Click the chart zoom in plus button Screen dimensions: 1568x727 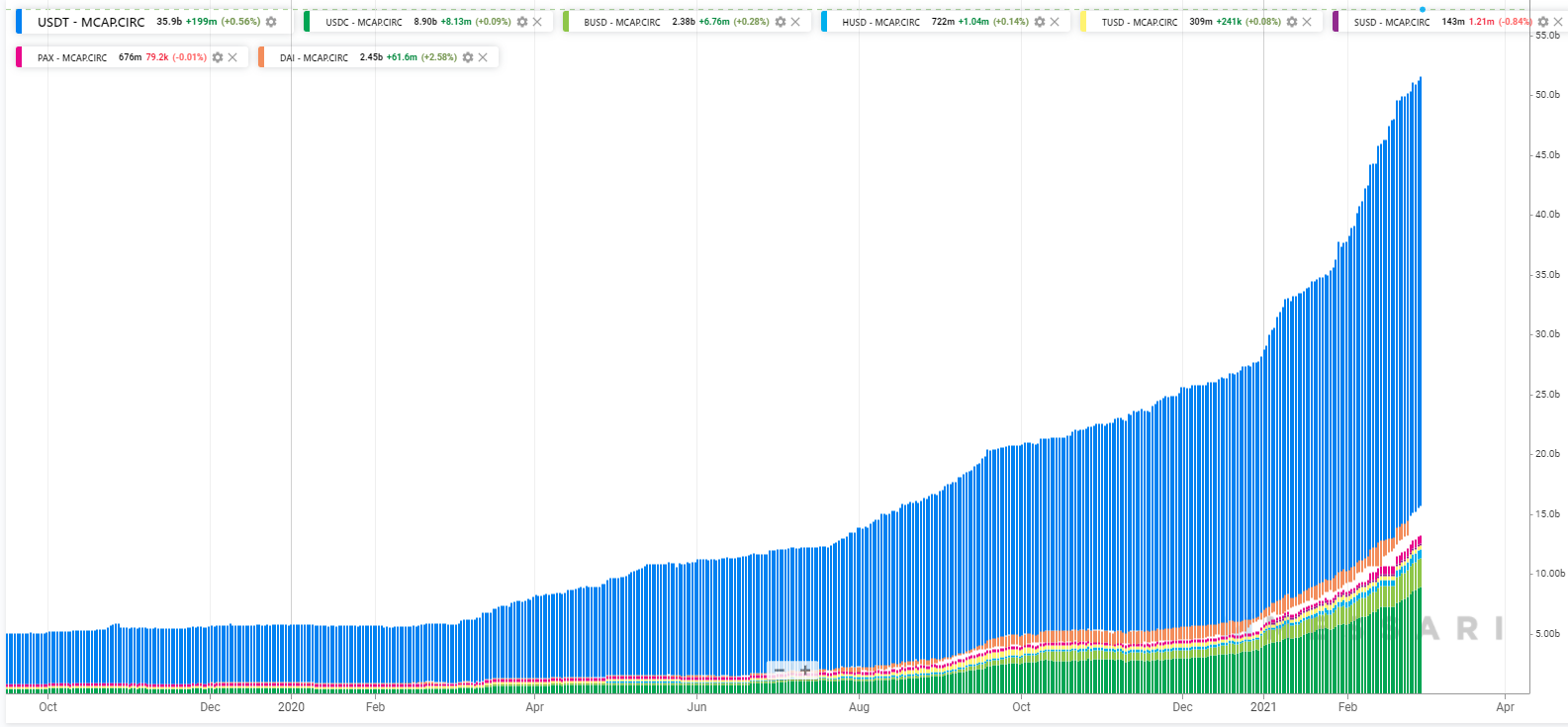pyautogui.click(x=805, y=671)
